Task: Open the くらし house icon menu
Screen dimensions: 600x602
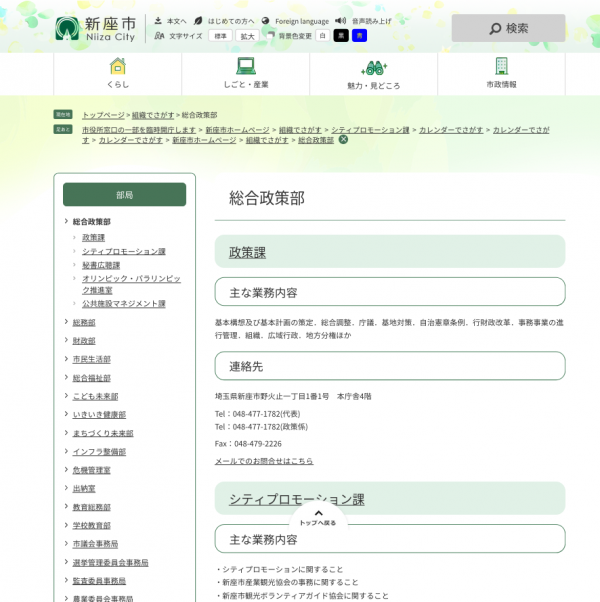Action: tap(117, 74)
